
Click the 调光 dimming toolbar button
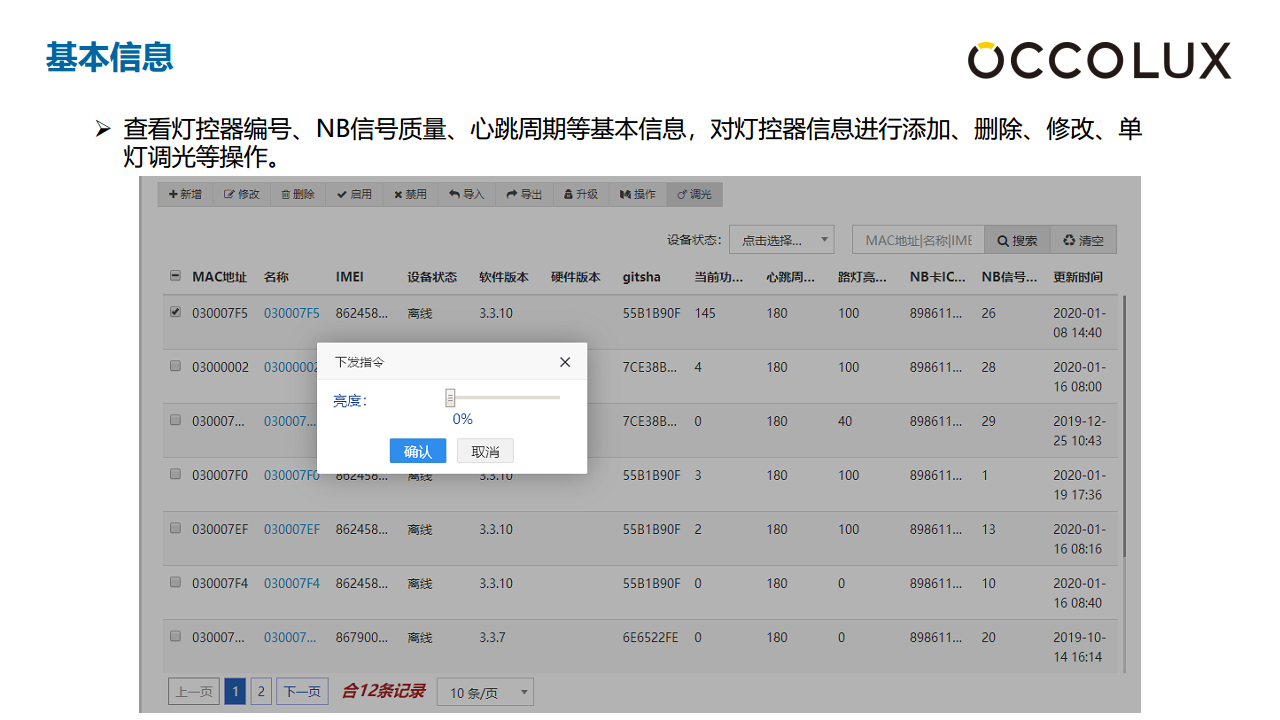tap(695, 194)
